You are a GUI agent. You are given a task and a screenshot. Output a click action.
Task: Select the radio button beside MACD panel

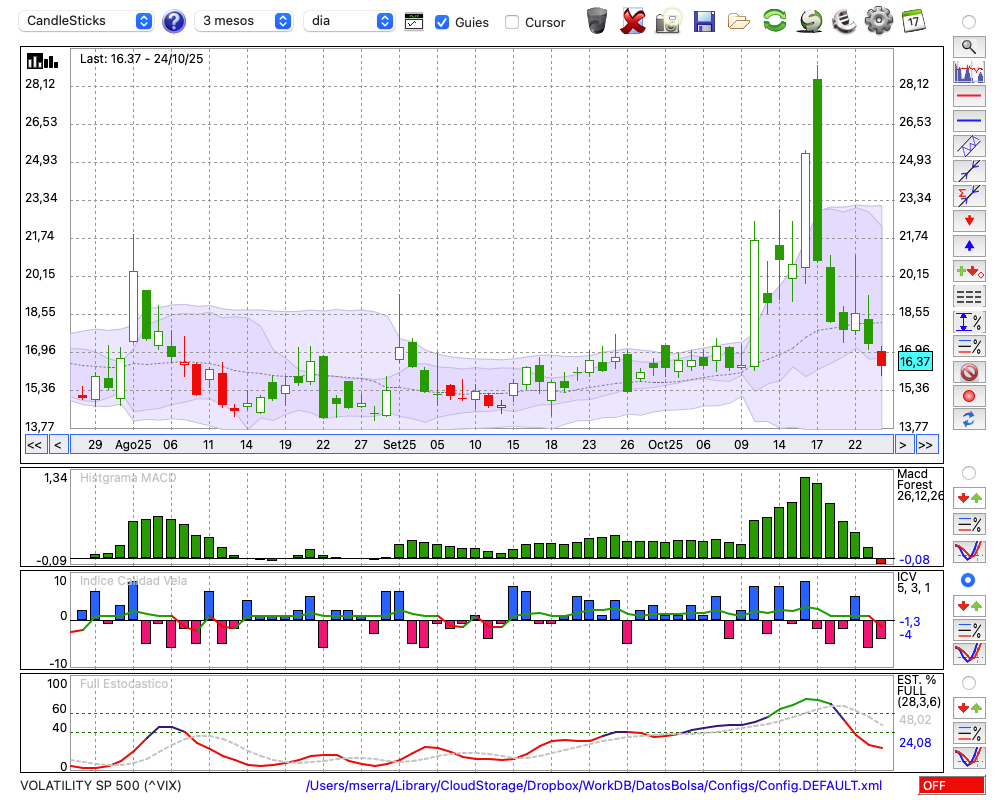pyautogui.click(x=968, y=472)
